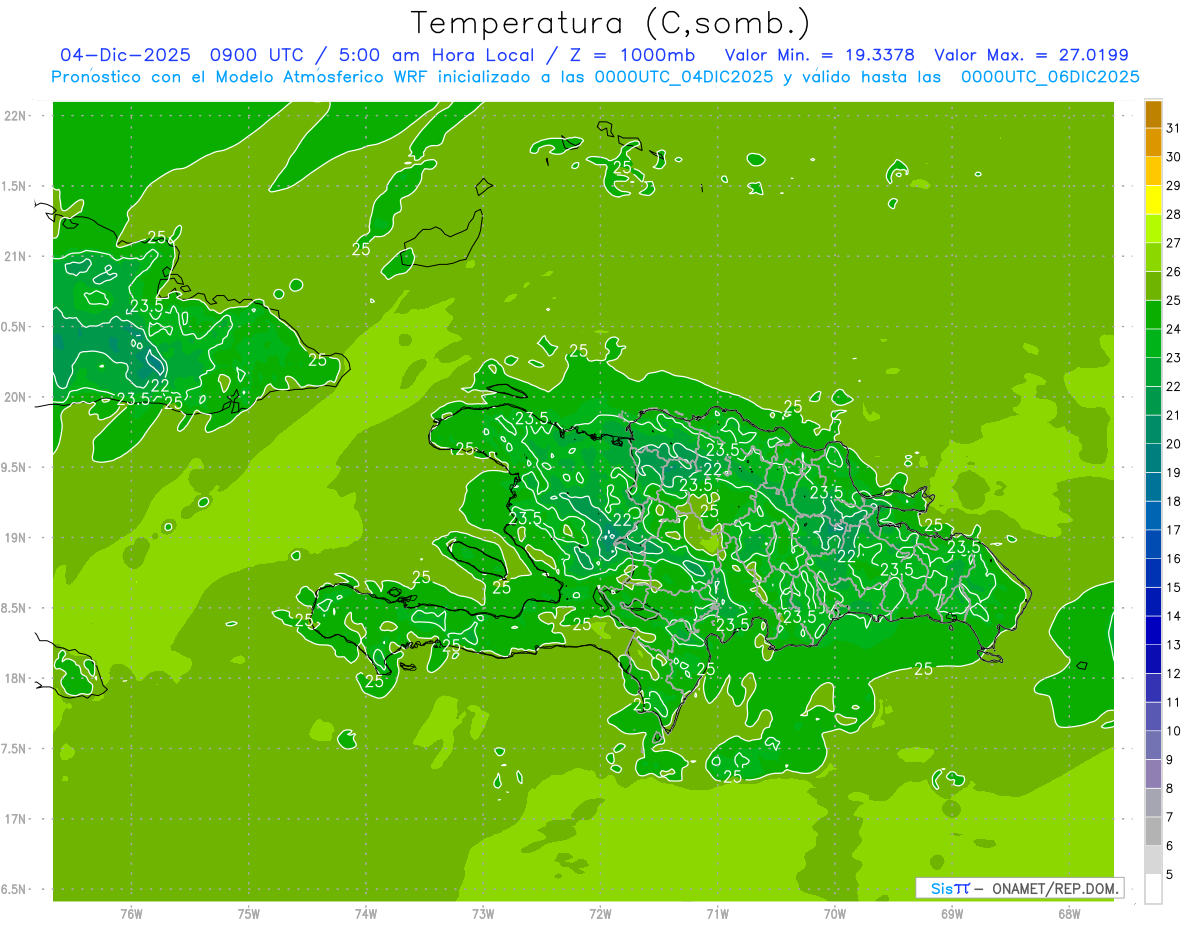Click the teal legend swatch between 19 and 20
Screen dimensions: 1200x927
[x=1153, y=458]
